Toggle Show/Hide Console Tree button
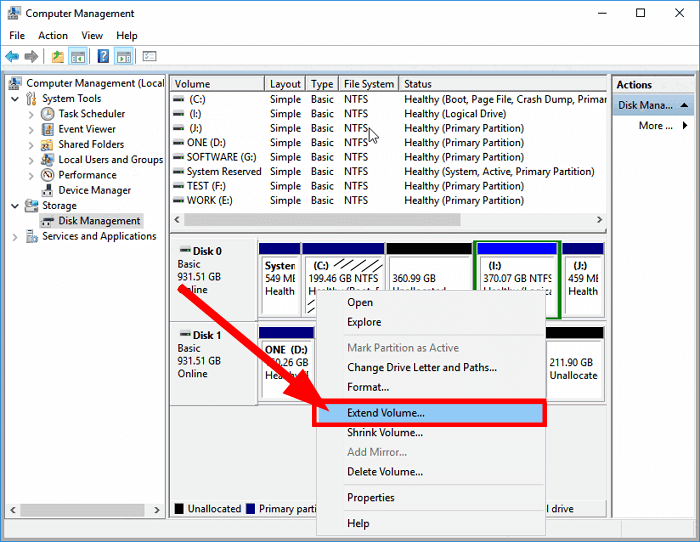Image resolution: width=700 pixels, height=542 pixels. pyautogui.click(x=78, y=57)
